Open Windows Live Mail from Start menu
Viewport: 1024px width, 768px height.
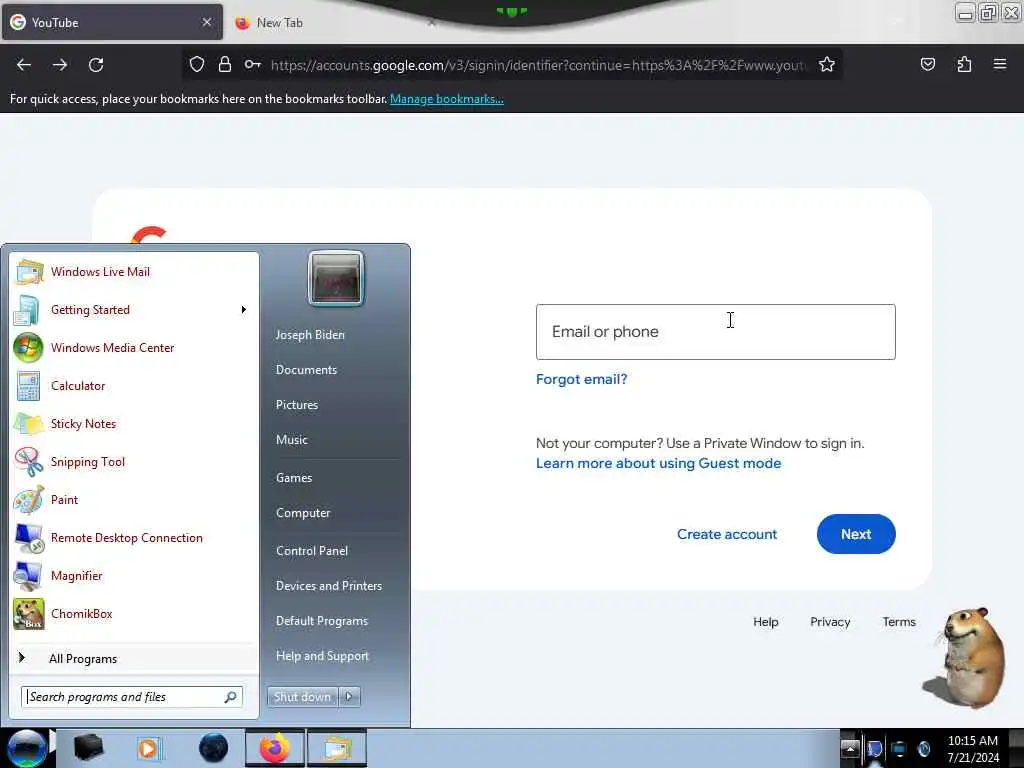[100, 272]
